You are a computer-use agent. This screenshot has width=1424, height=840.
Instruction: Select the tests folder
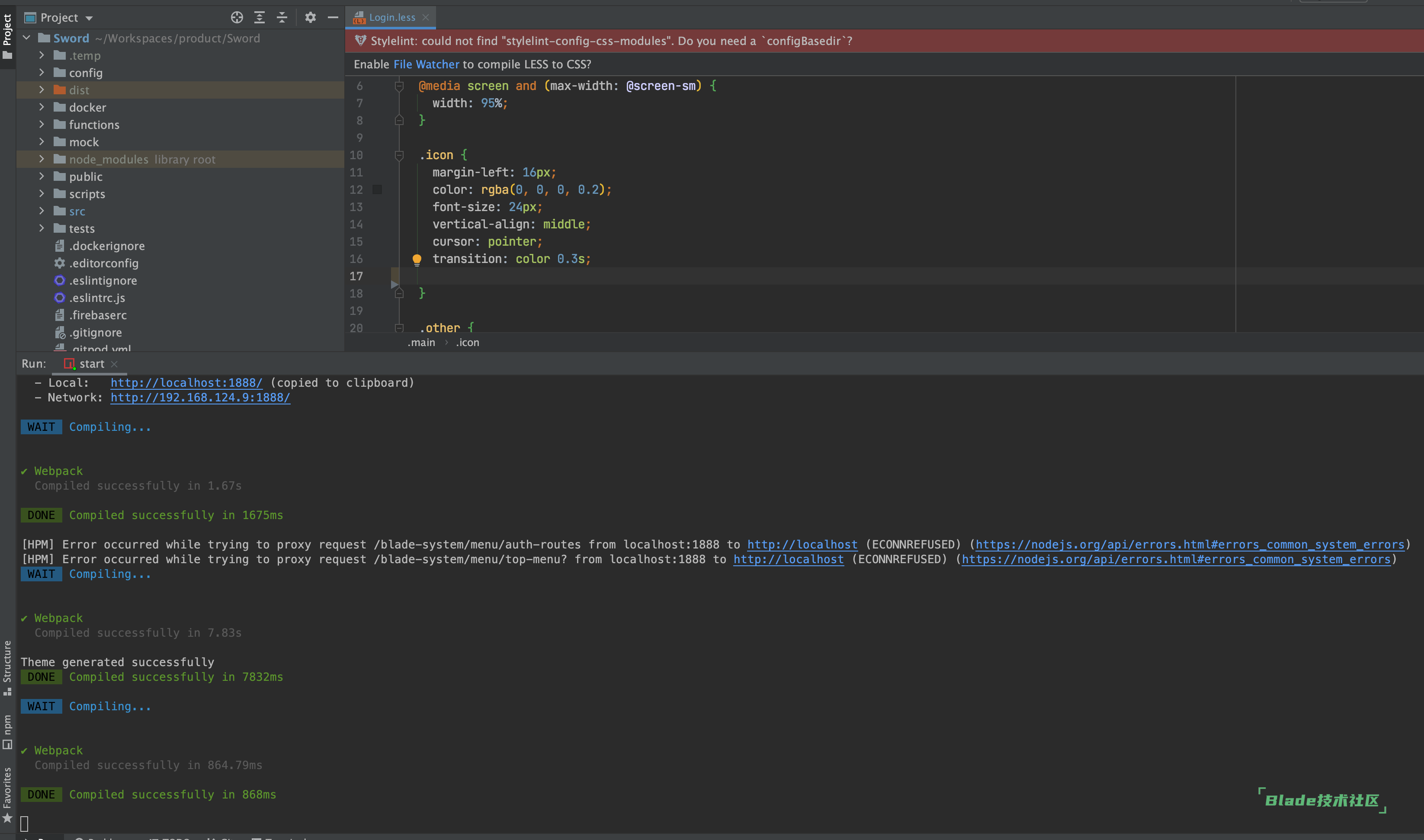pos(81,229)
